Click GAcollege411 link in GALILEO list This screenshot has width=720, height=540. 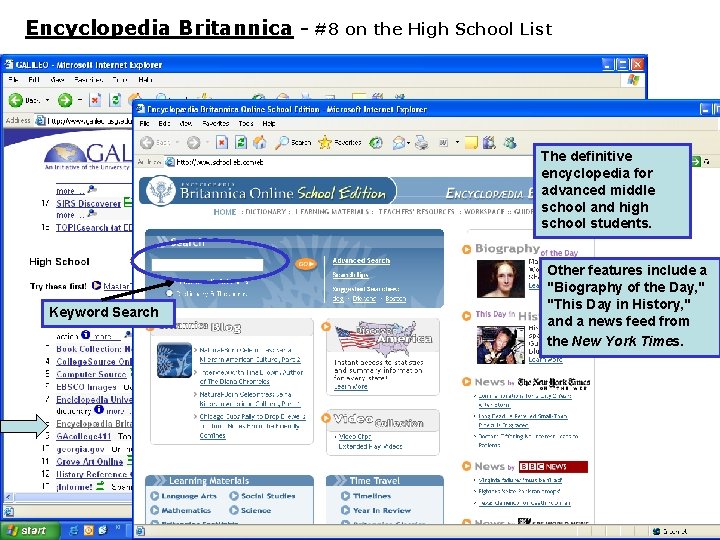click(x=84, y=436)
